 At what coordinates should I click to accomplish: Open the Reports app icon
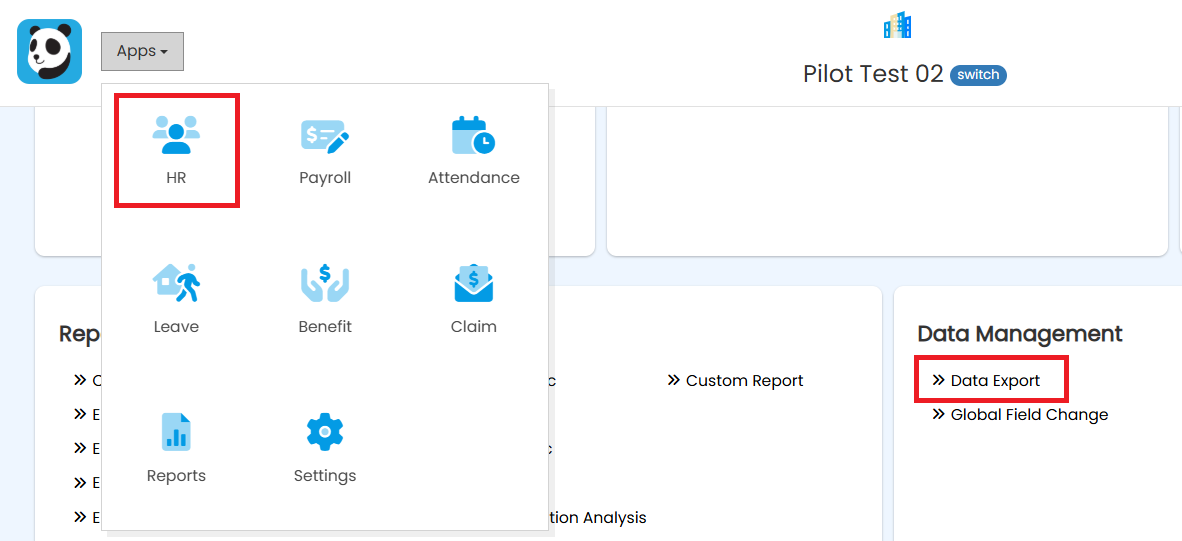[x=176, y=432]
